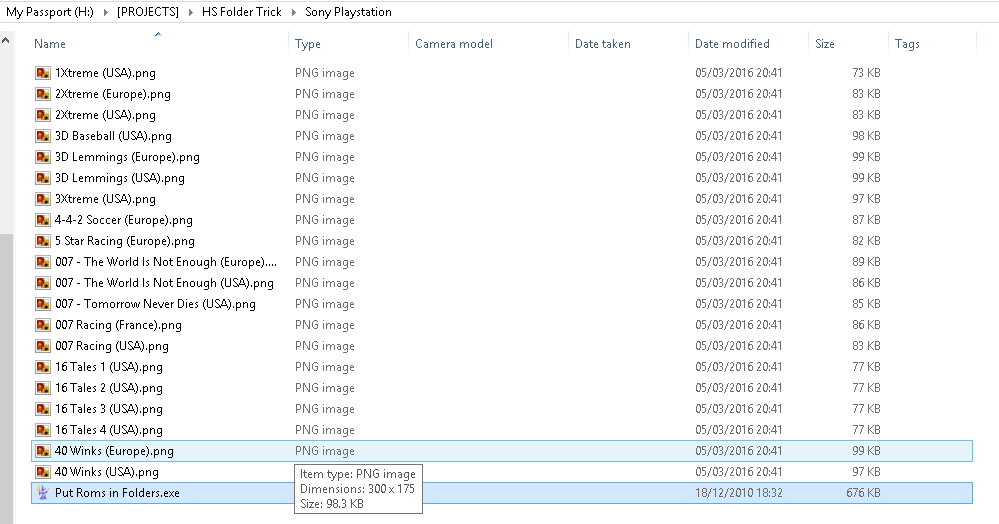Click the 73 KB size value

(866, 73)
